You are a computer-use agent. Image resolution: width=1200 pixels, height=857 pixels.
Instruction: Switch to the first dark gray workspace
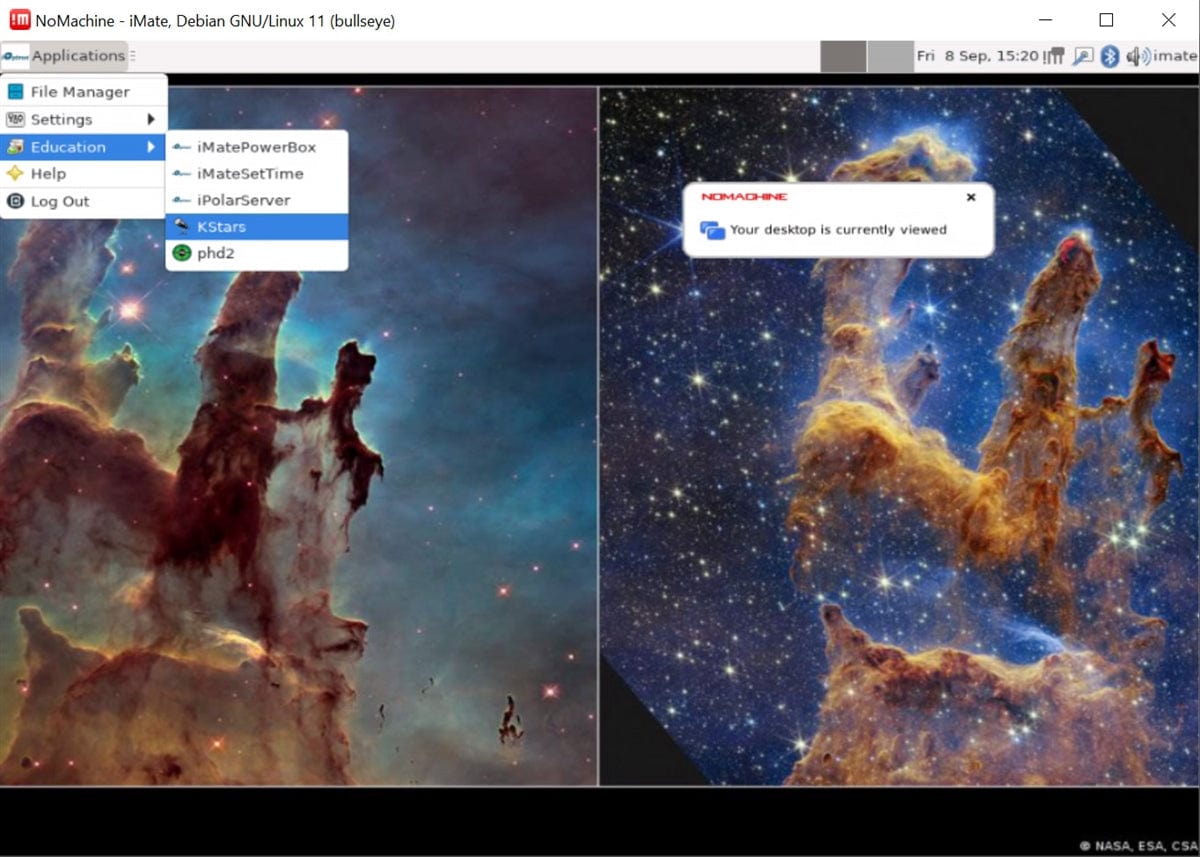click(843, 56)
